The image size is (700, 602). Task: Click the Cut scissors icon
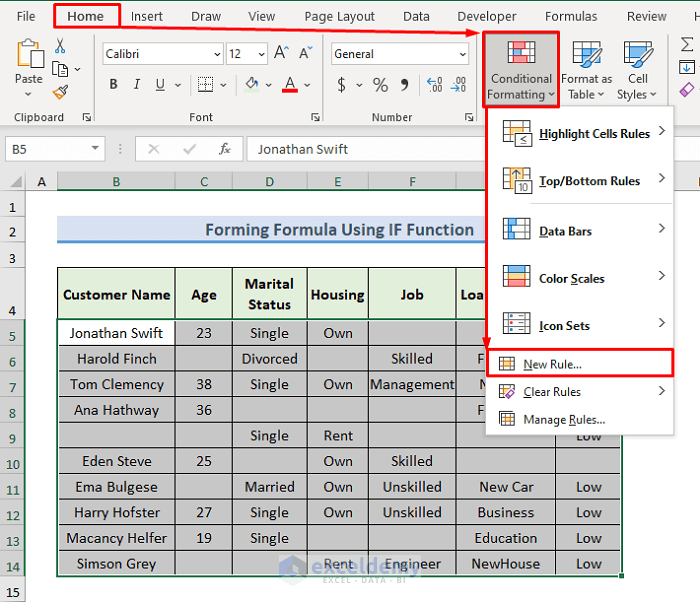coord(60,46)
